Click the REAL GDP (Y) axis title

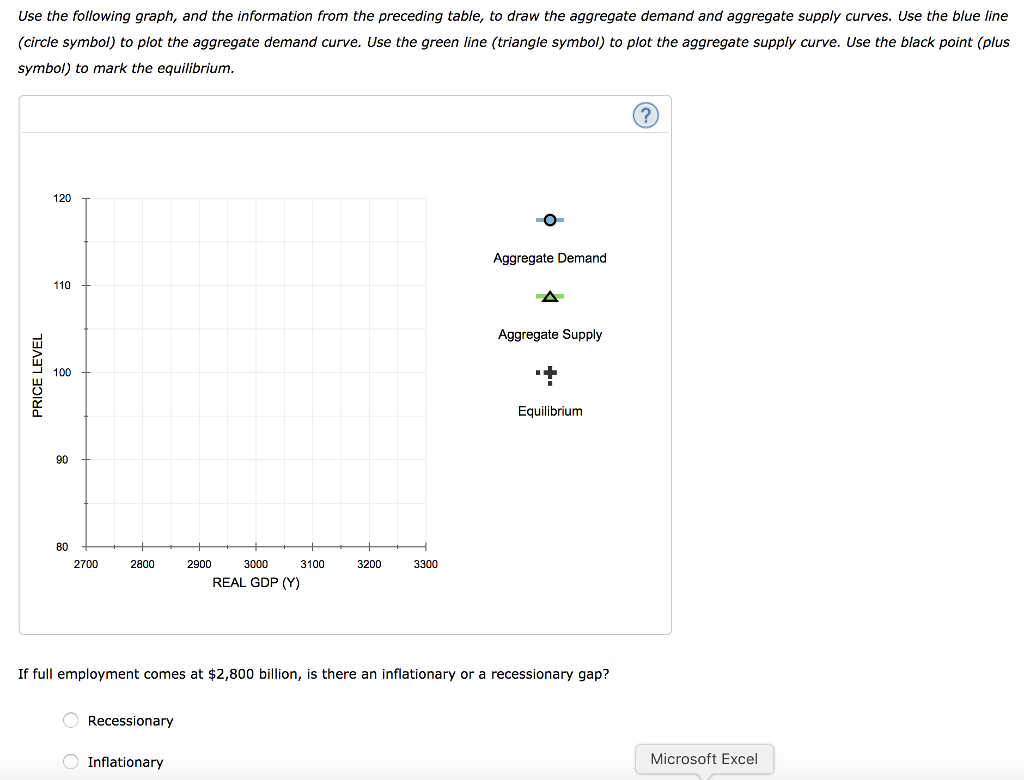[256, 582]
